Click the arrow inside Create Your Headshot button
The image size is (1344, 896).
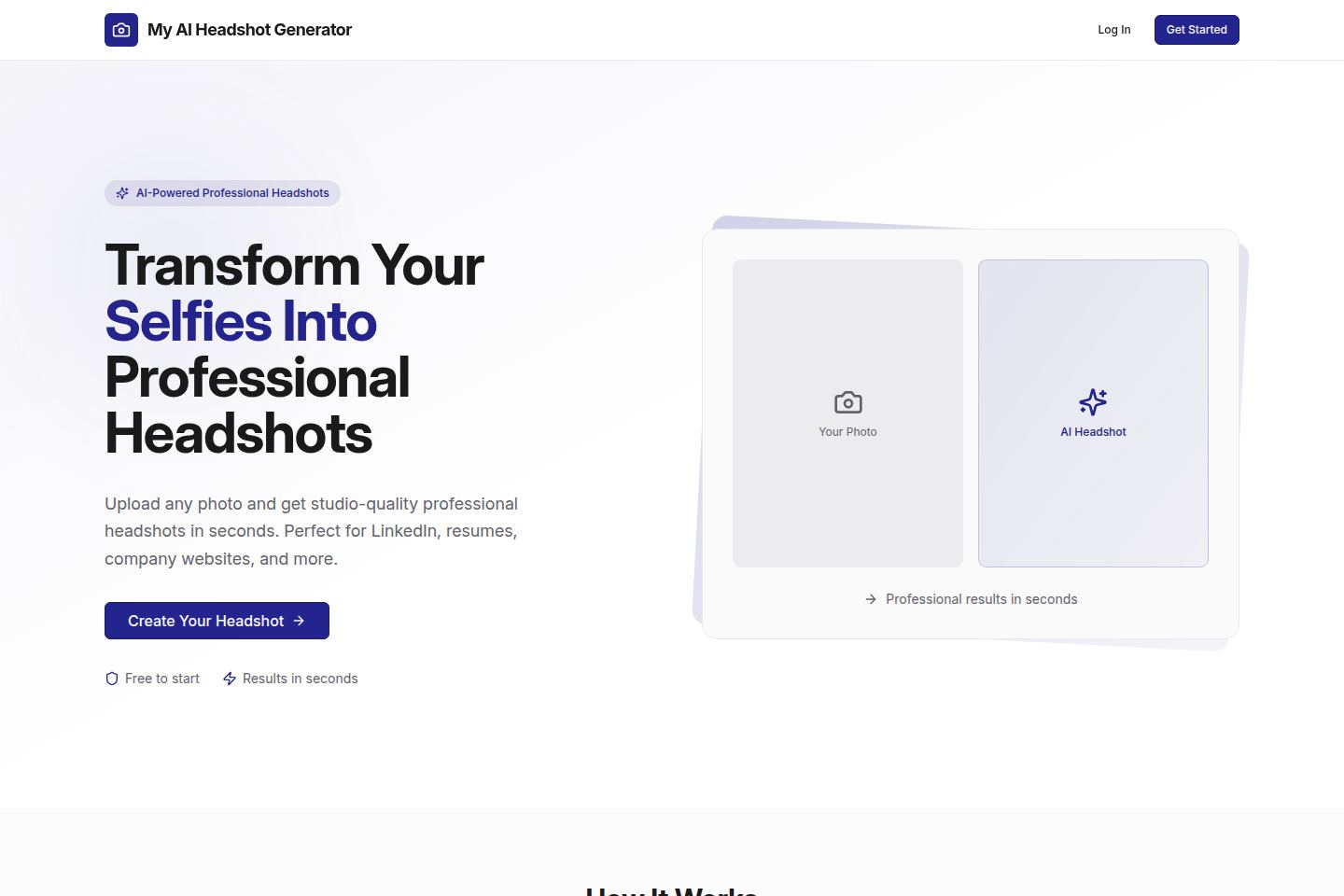coord(299,621)
